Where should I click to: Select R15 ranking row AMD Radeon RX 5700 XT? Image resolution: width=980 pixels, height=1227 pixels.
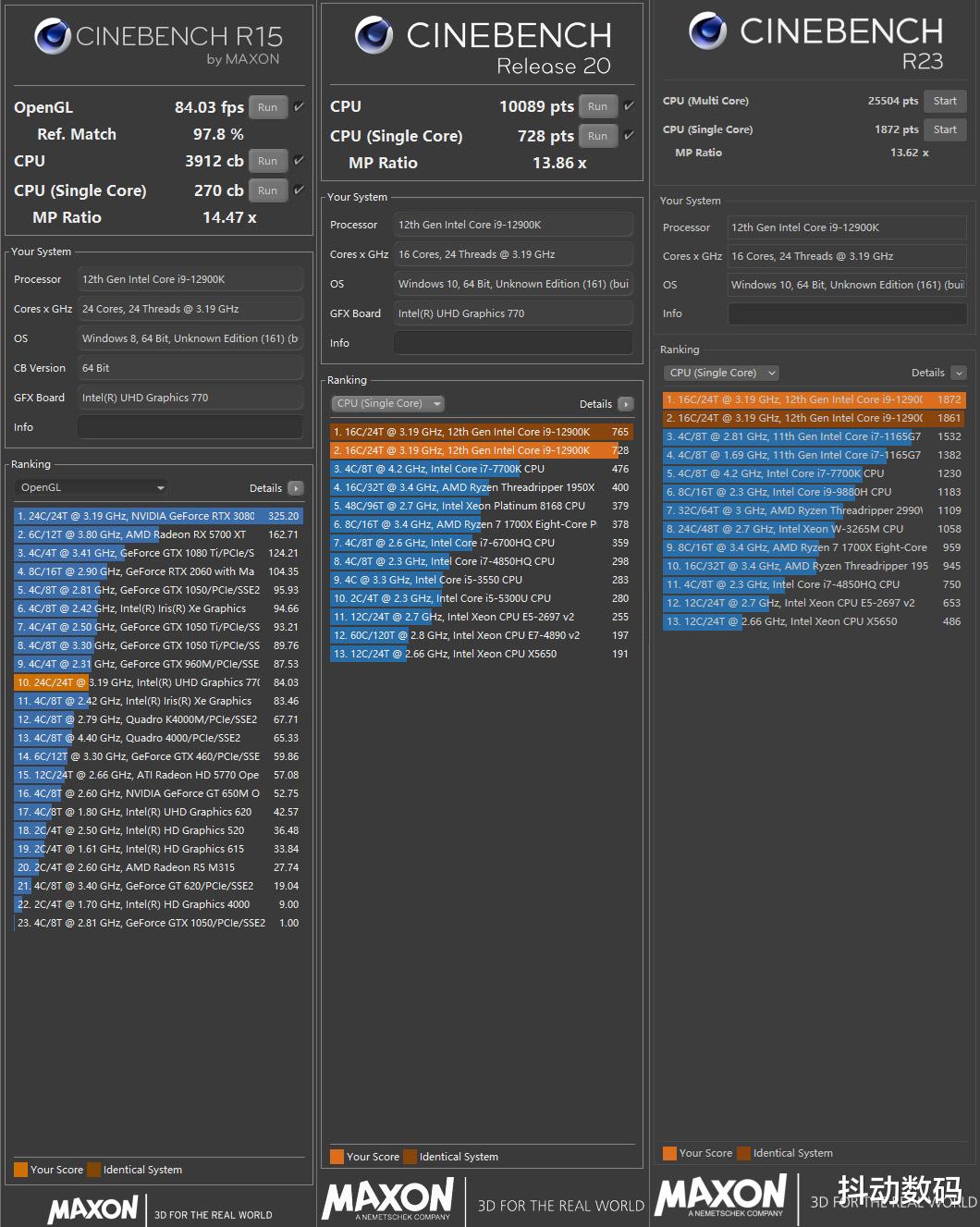point(158,534)
